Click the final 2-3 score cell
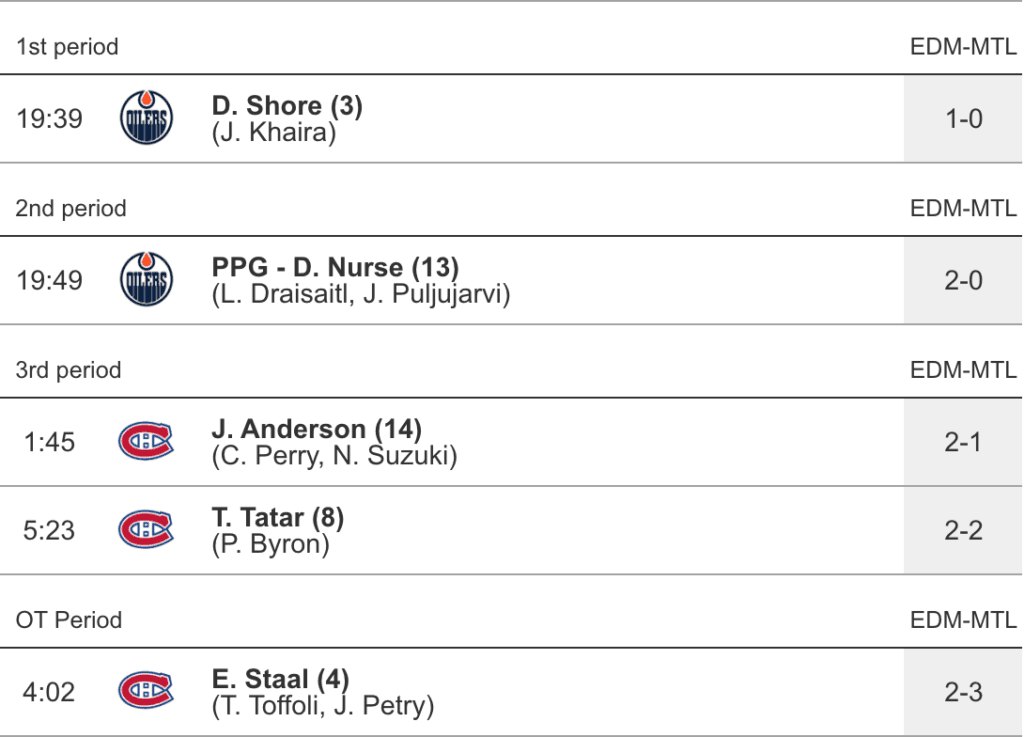Screen dimensions: 1024x737 [x=963, y=692]
